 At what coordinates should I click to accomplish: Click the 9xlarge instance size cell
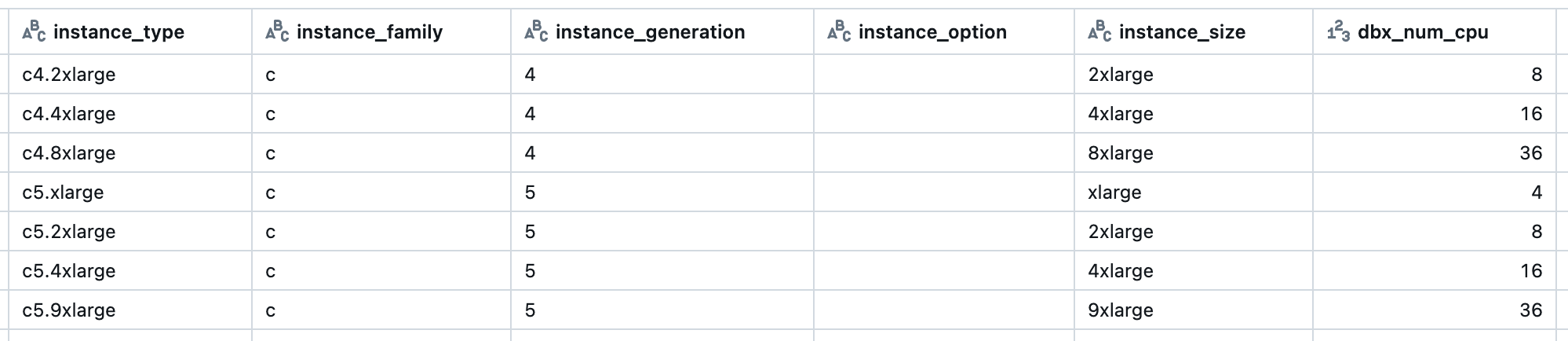[x=1120, y=310]
